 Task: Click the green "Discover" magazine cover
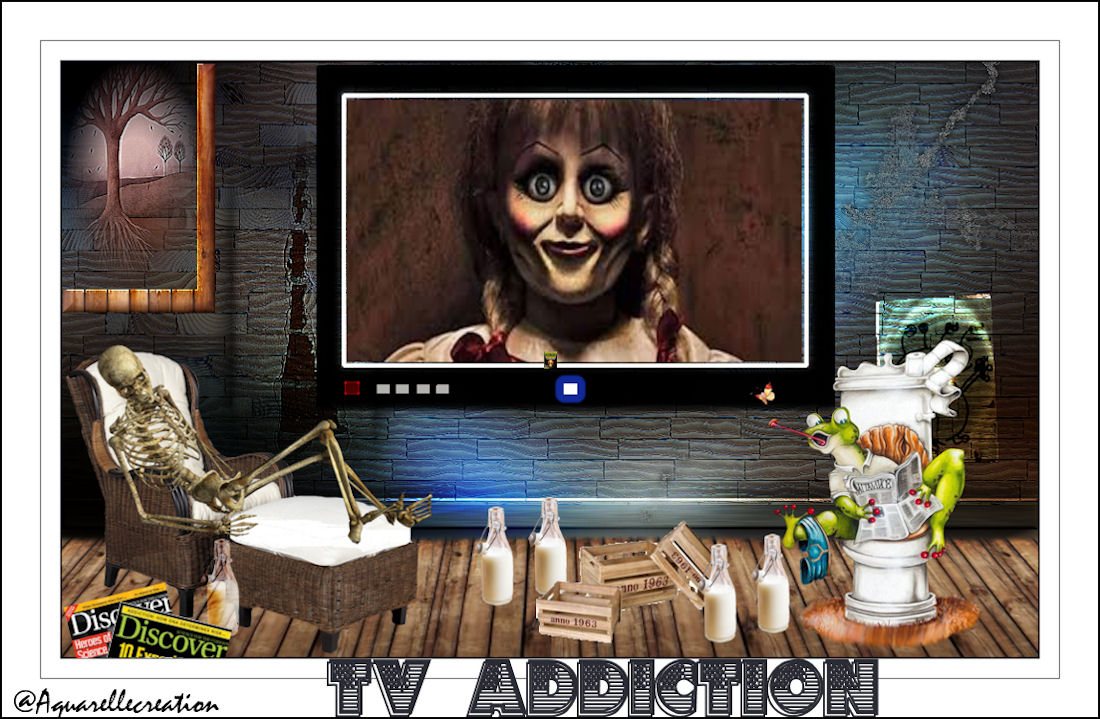[x=171, y=633]
